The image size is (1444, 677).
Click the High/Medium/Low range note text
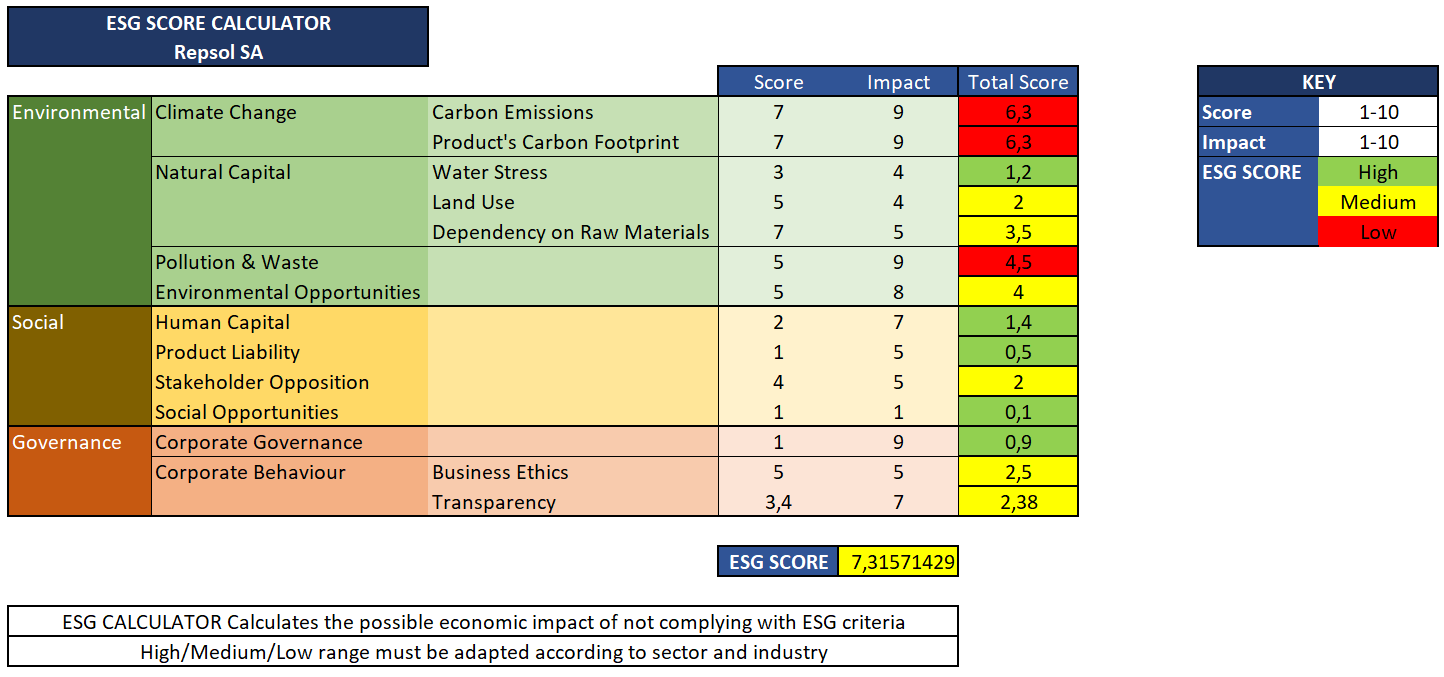[483, 652]
